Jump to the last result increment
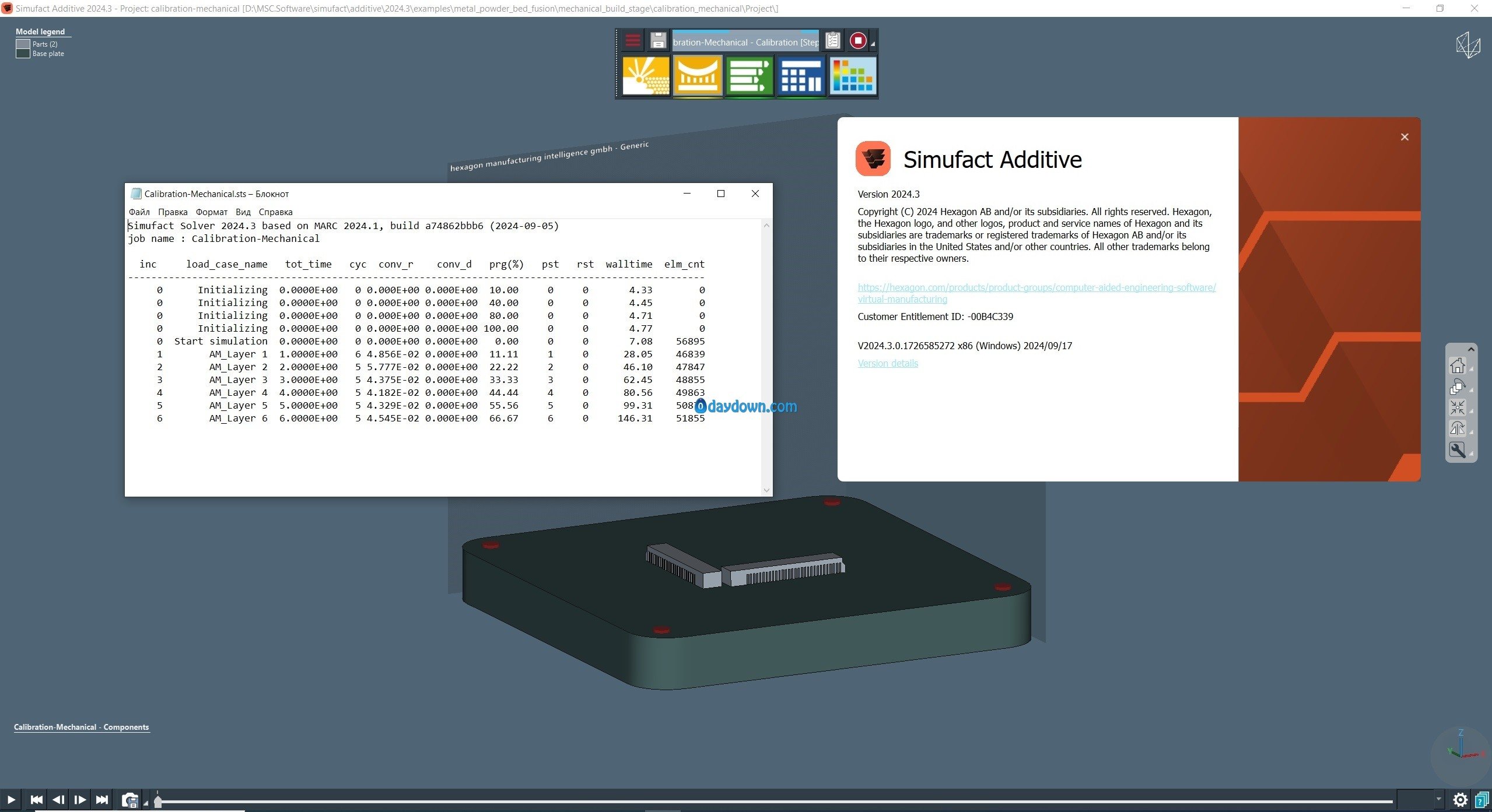 (x=101, y=799)
